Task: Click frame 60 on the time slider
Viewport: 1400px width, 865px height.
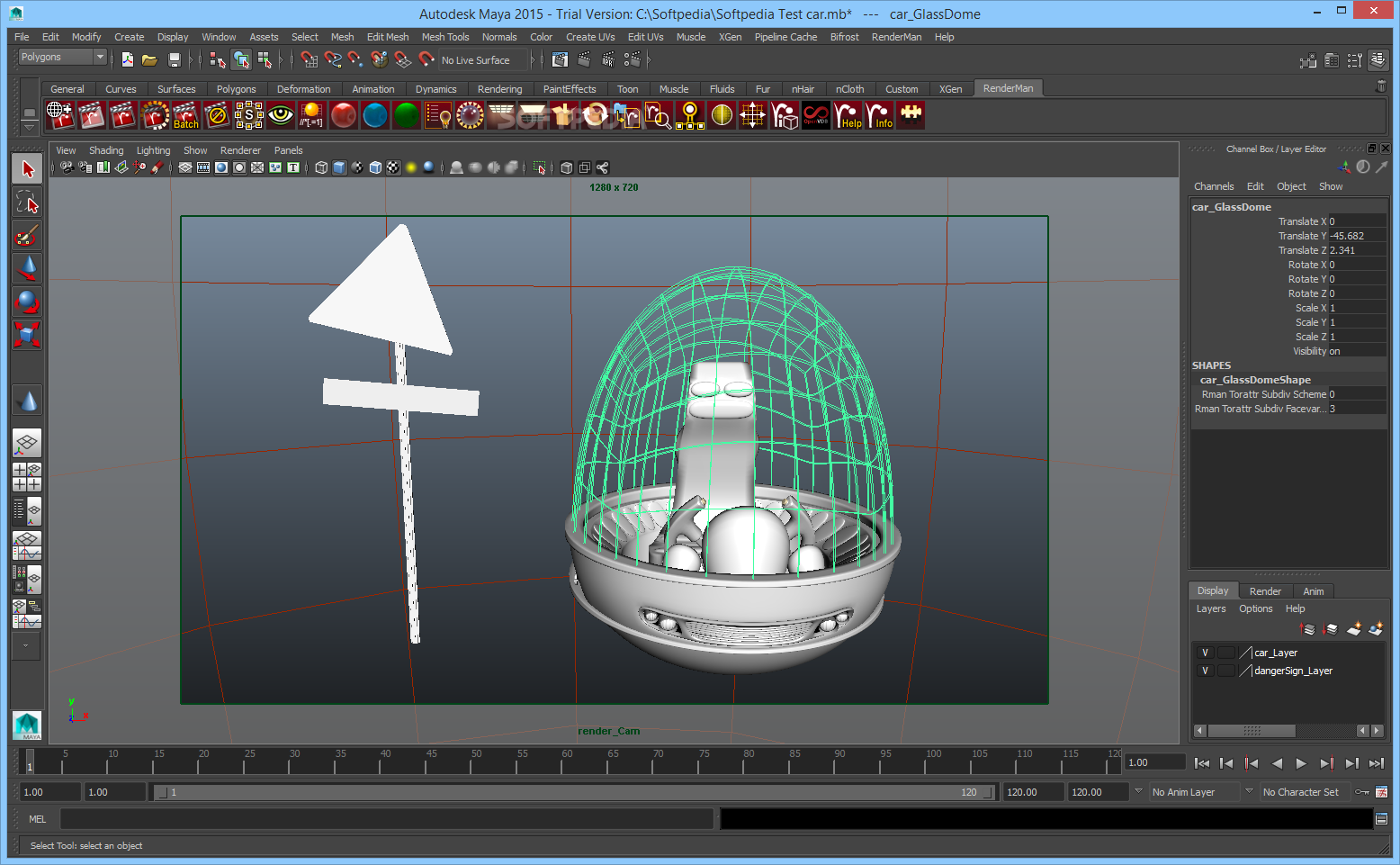Action: click(567, 762)
